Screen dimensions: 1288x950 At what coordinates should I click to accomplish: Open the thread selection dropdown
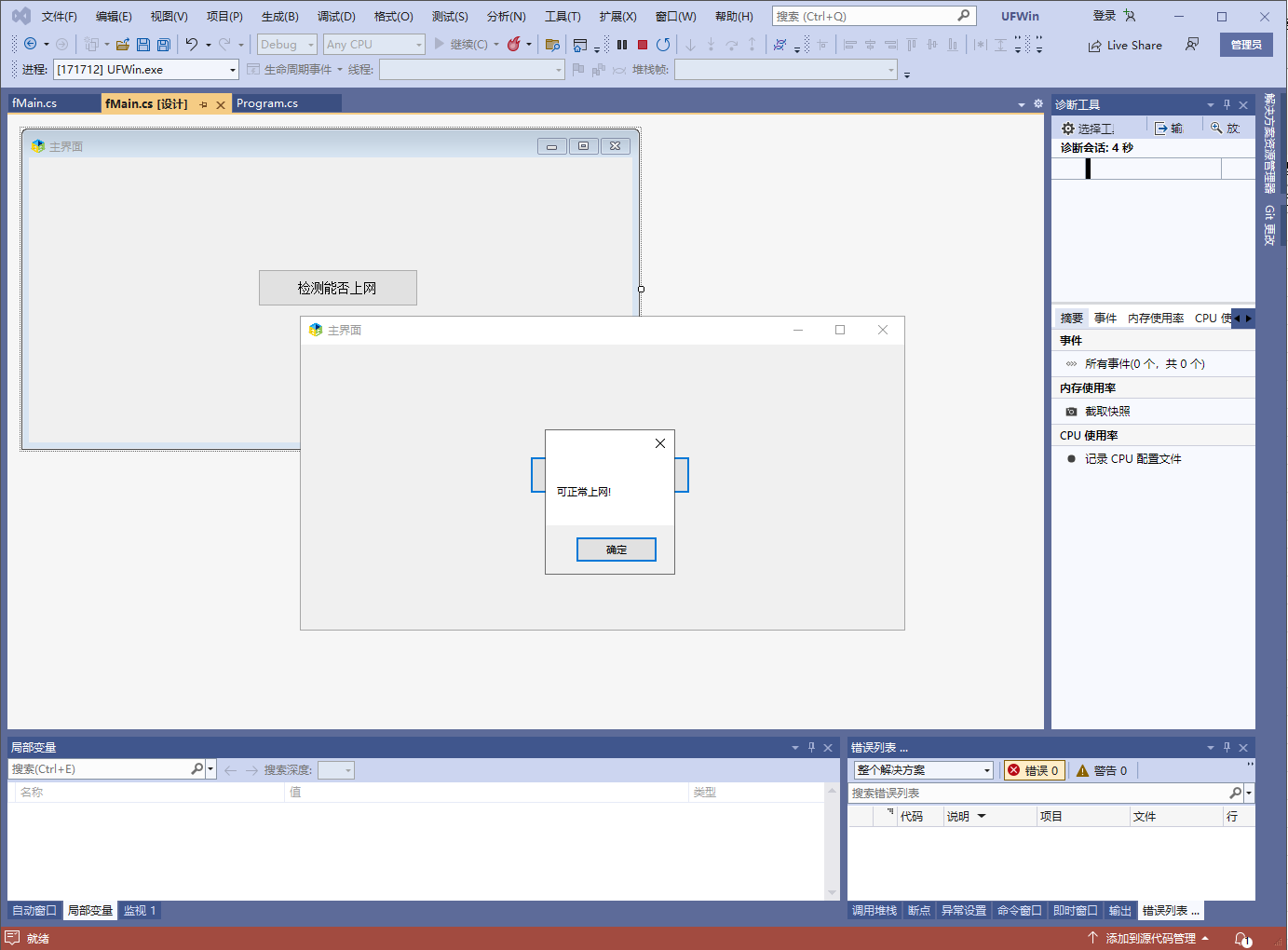click(471, 70)
